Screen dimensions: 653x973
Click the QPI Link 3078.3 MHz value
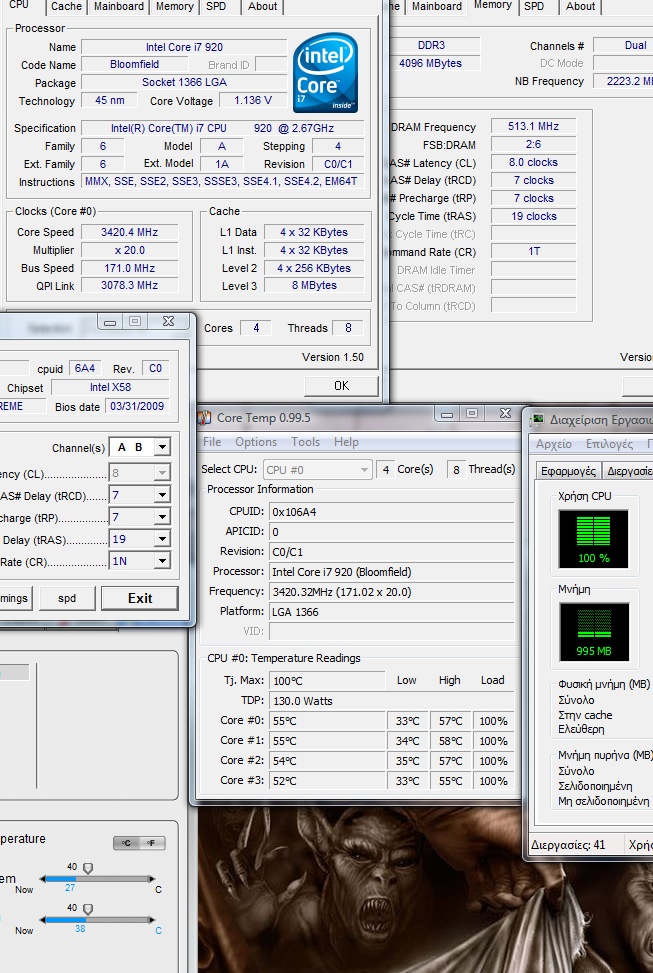tap(130, 285)
